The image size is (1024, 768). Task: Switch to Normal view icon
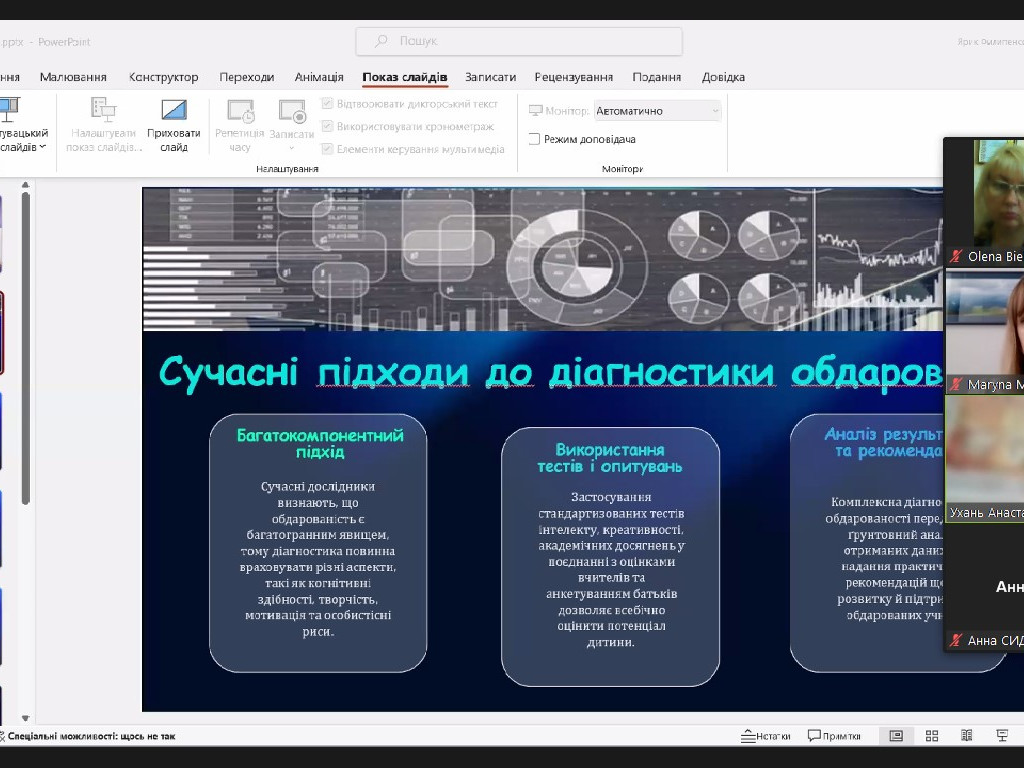pos(896,736)
